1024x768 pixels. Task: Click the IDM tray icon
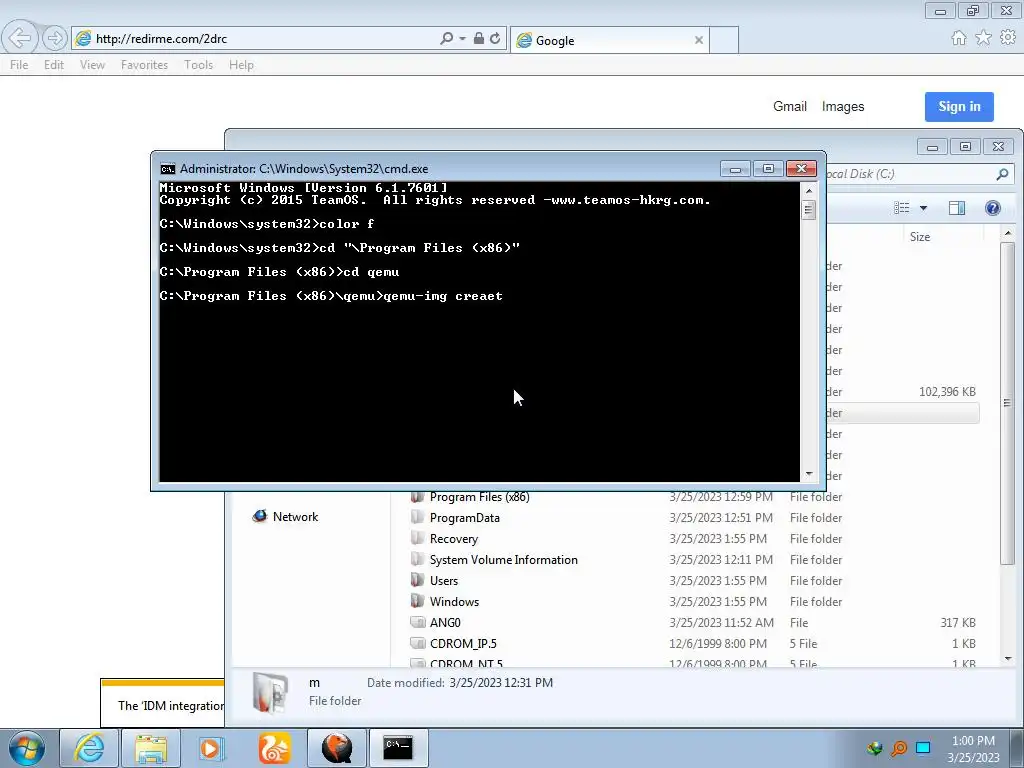[x=874, y=748]
